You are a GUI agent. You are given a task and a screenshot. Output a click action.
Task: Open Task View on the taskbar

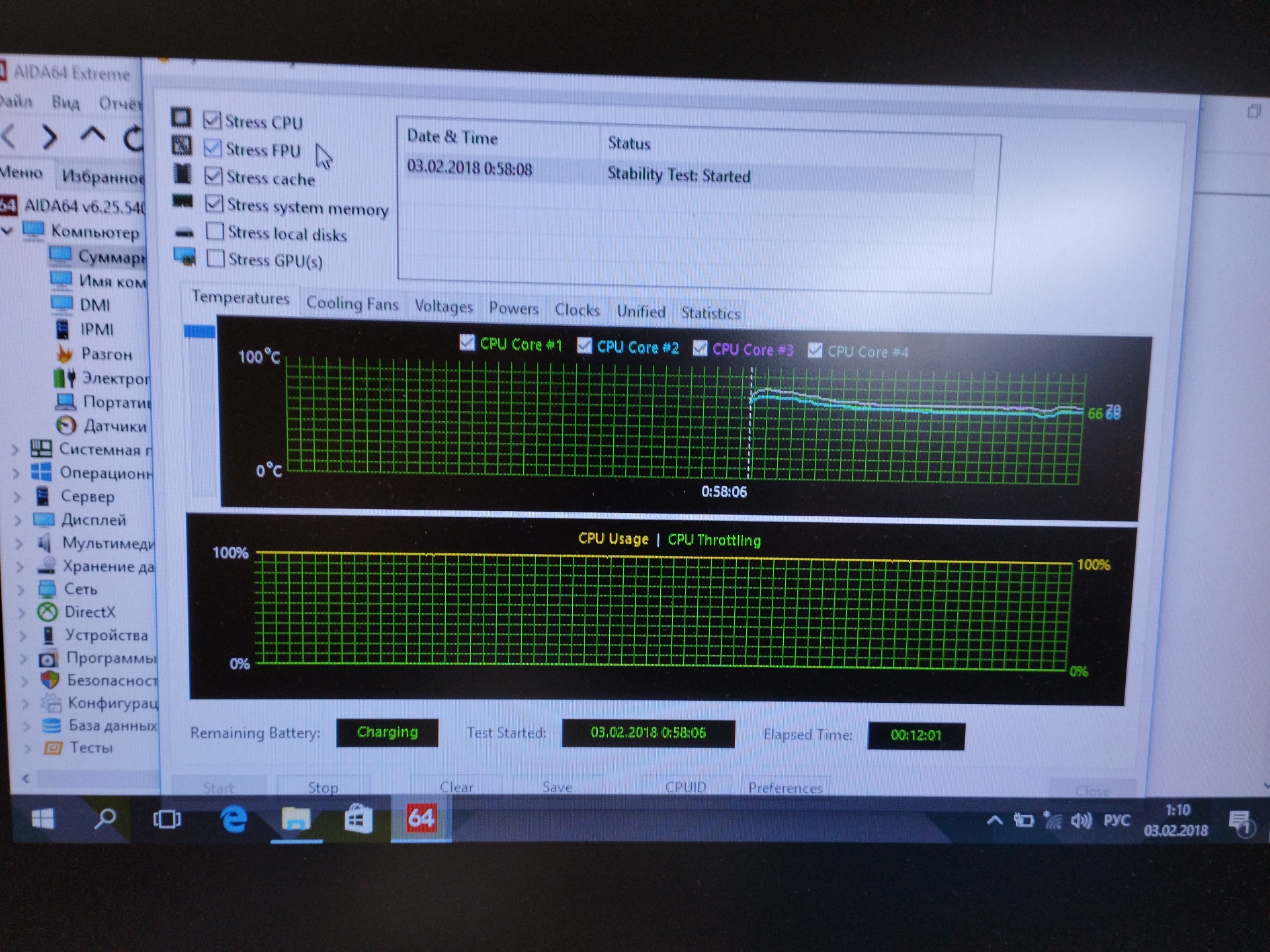click(167, 820)
